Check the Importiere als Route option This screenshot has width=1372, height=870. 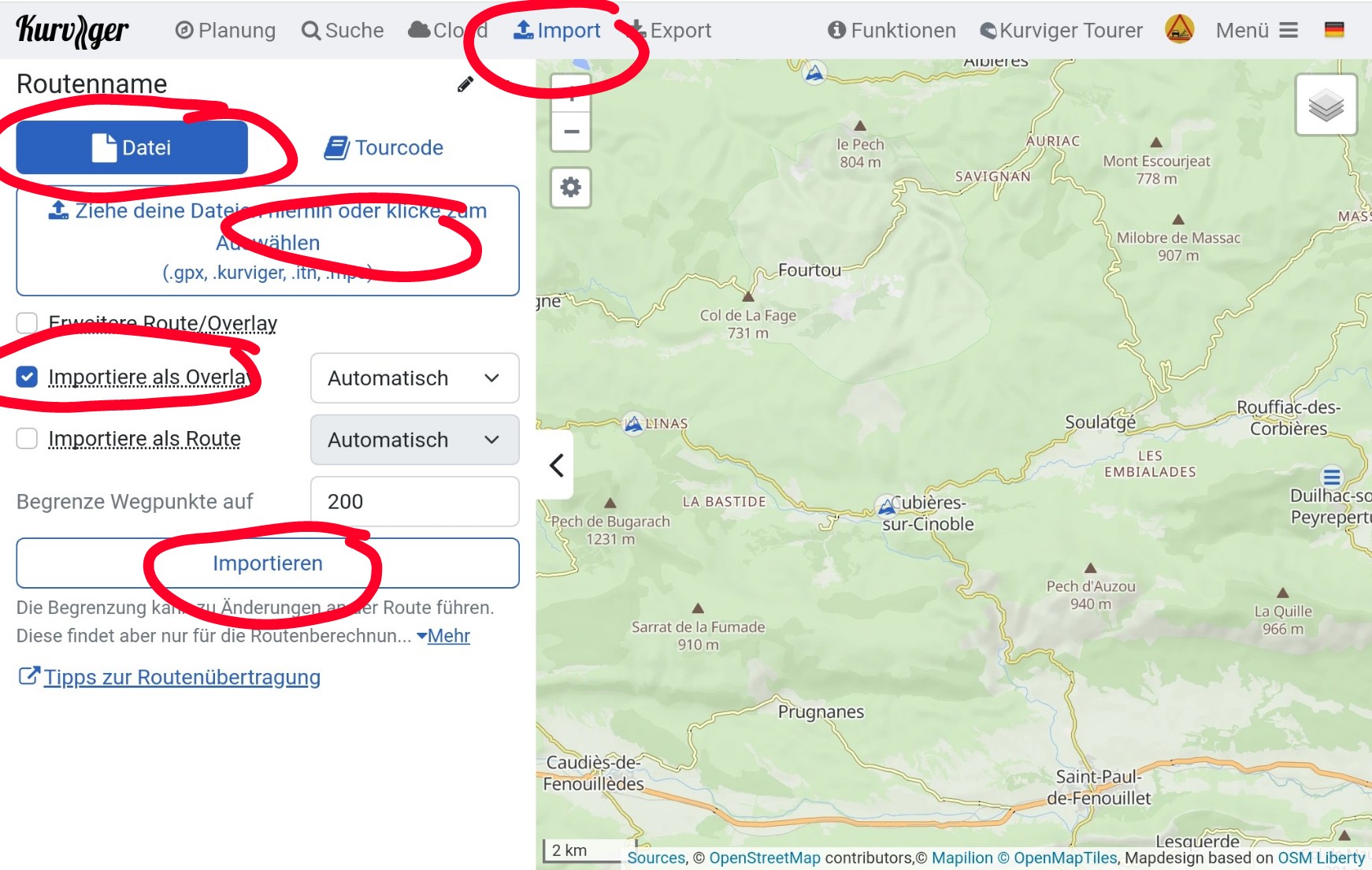point(28,439)
